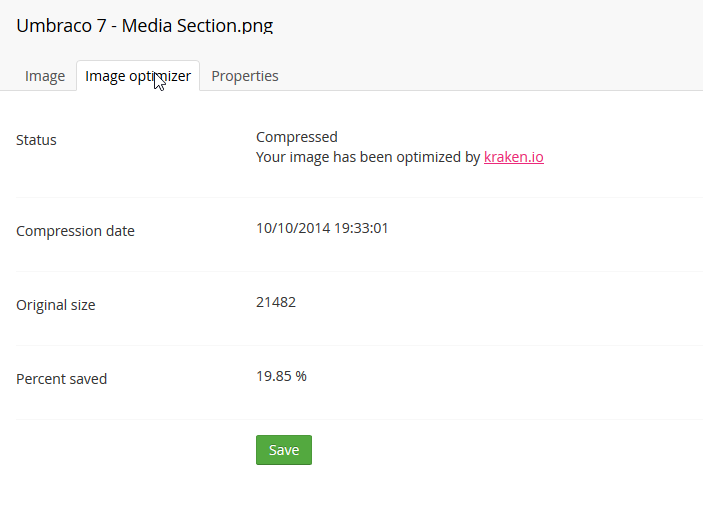Image resolution: width=703 pixels, height=505 pixels.
Task: Open the Properties tab
Action: coord(245,76)
